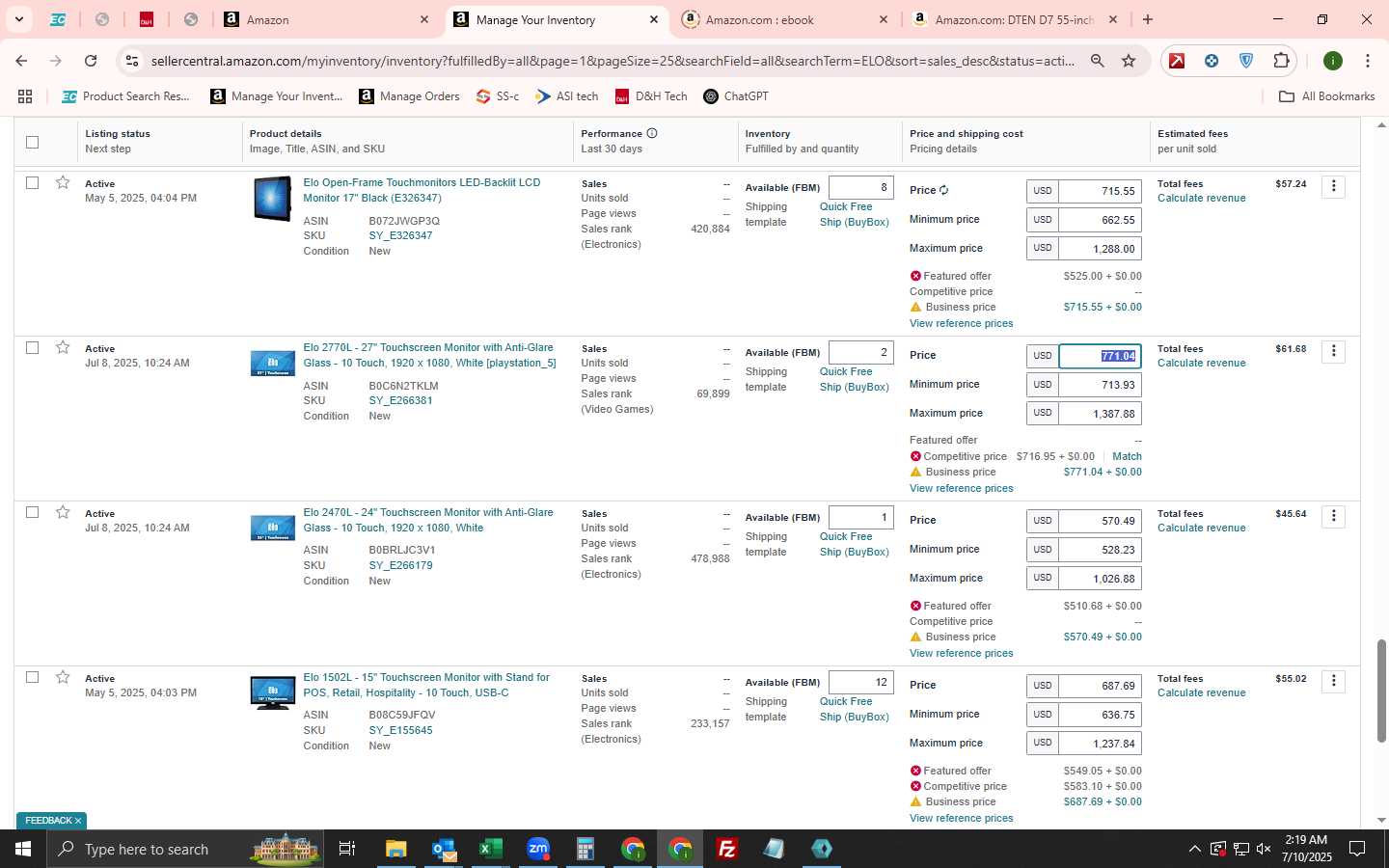The width and height of the screenshot is (1389, 868).
Task: Open FileZilla from the taskbar
Action: (726, 849)
